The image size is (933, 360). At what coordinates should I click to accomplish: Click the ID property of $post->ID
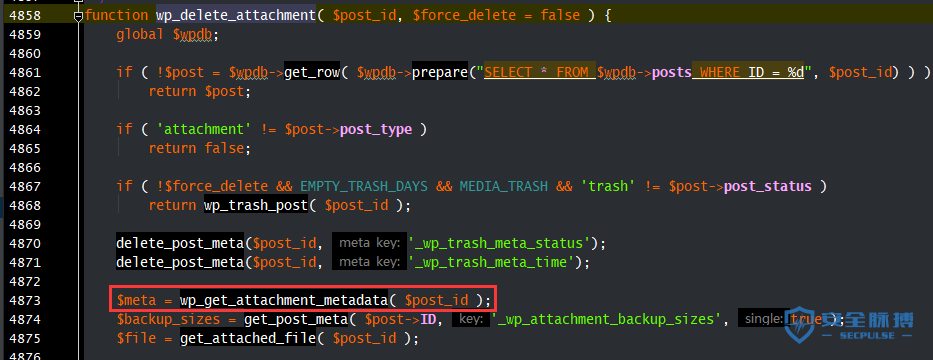(x=428, y=319)
